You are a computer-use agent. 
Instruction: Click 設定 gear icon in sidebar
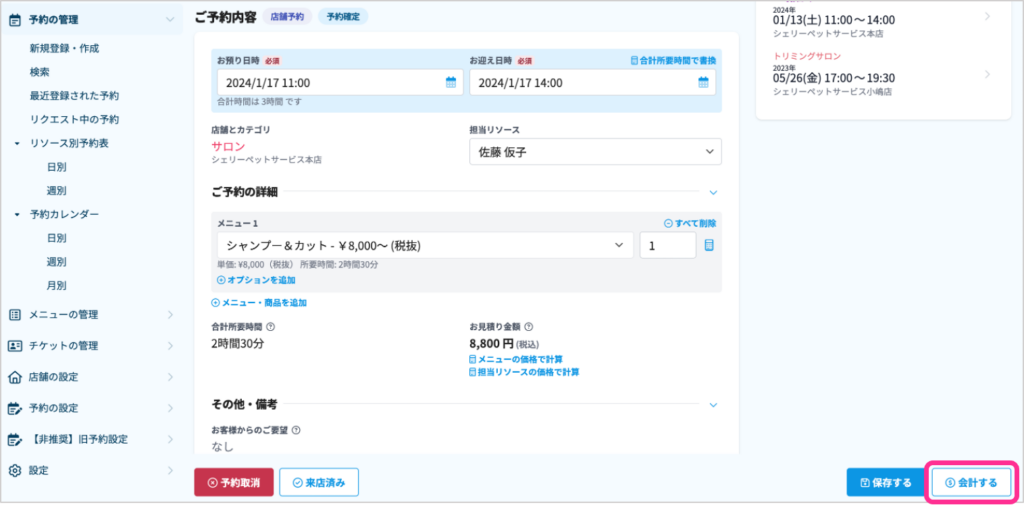tap(15, 470)
